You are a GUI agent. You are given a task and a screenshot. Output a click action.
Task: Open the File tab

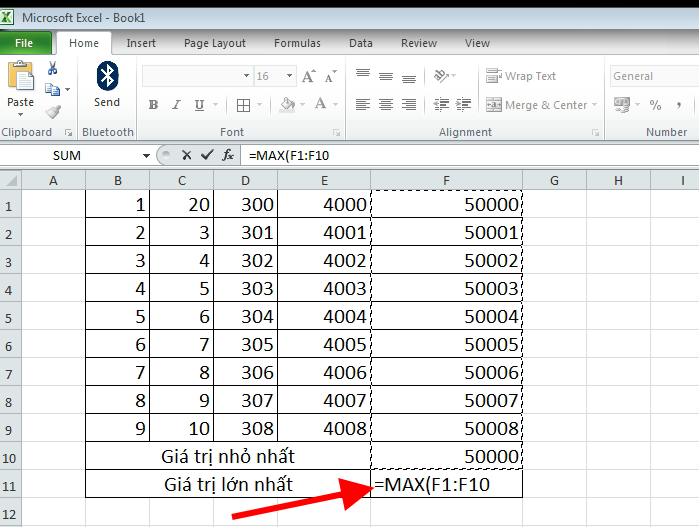[x=24, y=43]
